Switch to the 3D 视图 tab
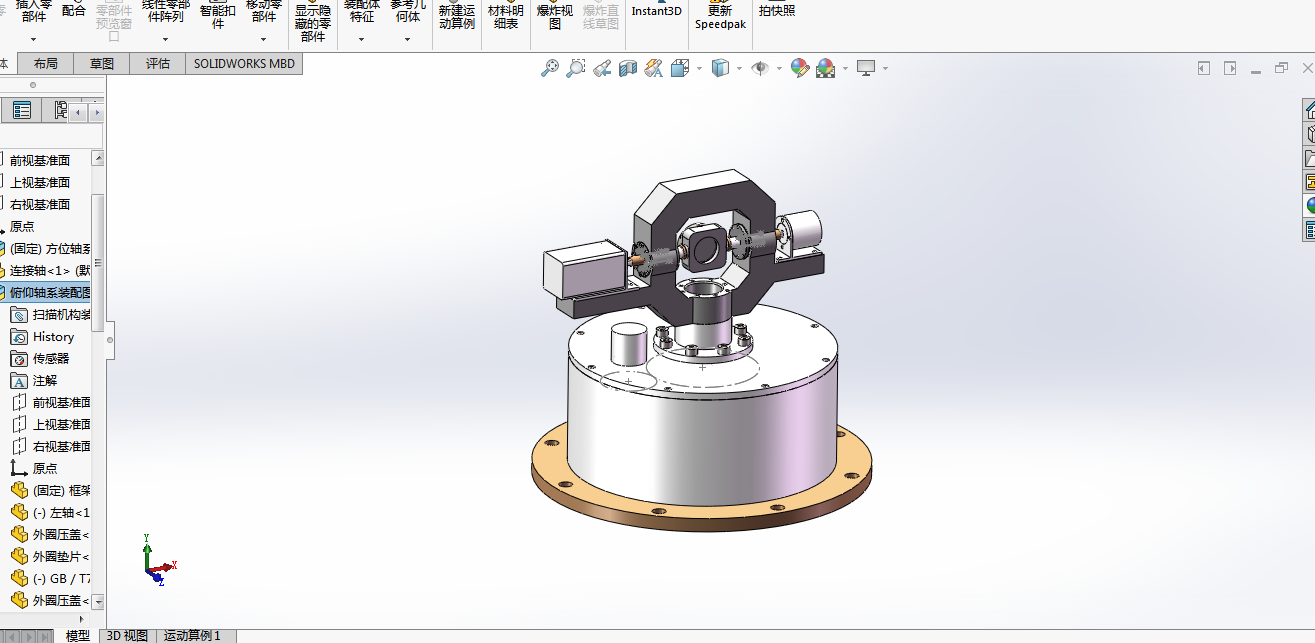 (x=127, y=635)
